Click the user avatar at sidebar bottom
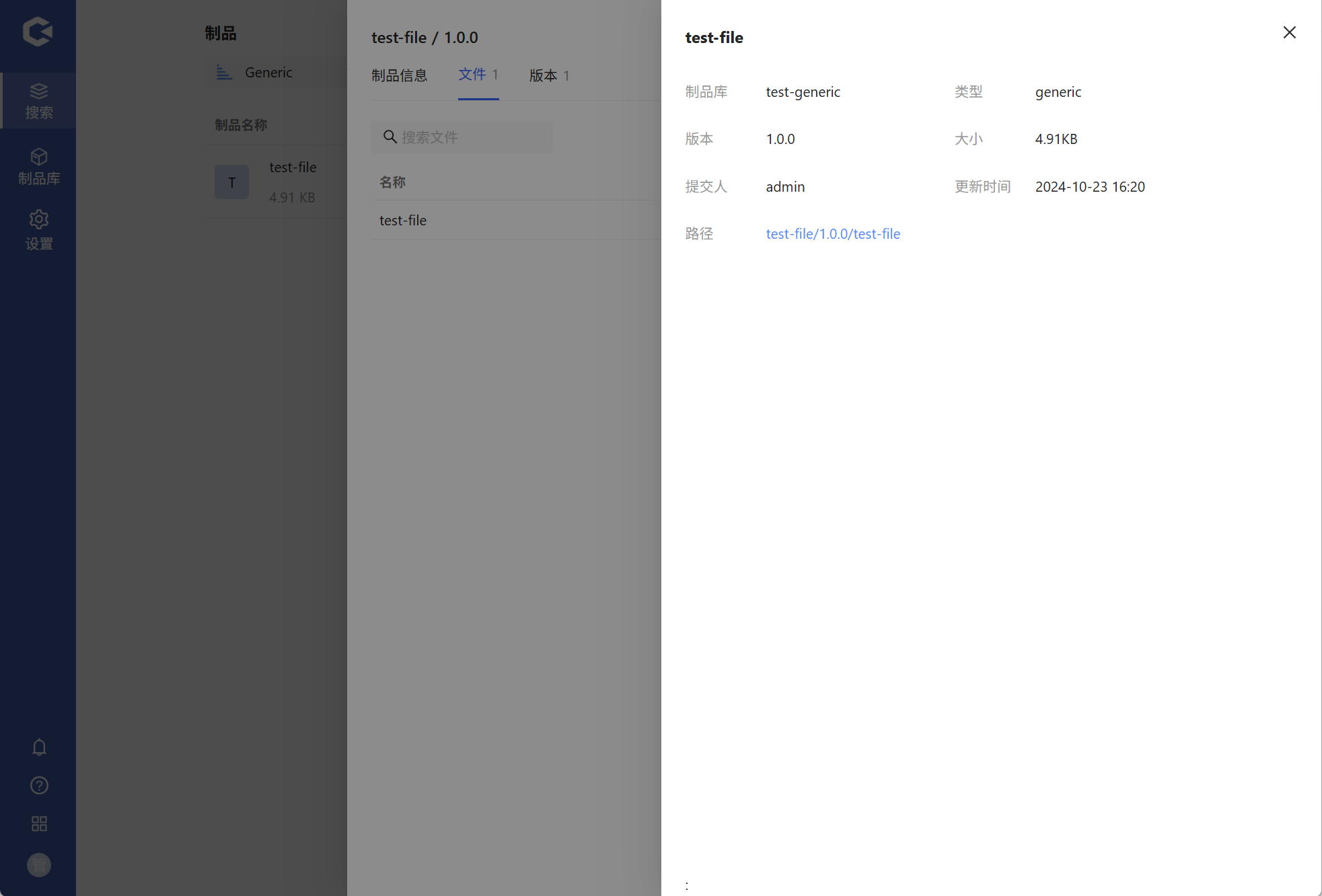This screenshot has height=896, width=1322. click(x=39, y=865)
